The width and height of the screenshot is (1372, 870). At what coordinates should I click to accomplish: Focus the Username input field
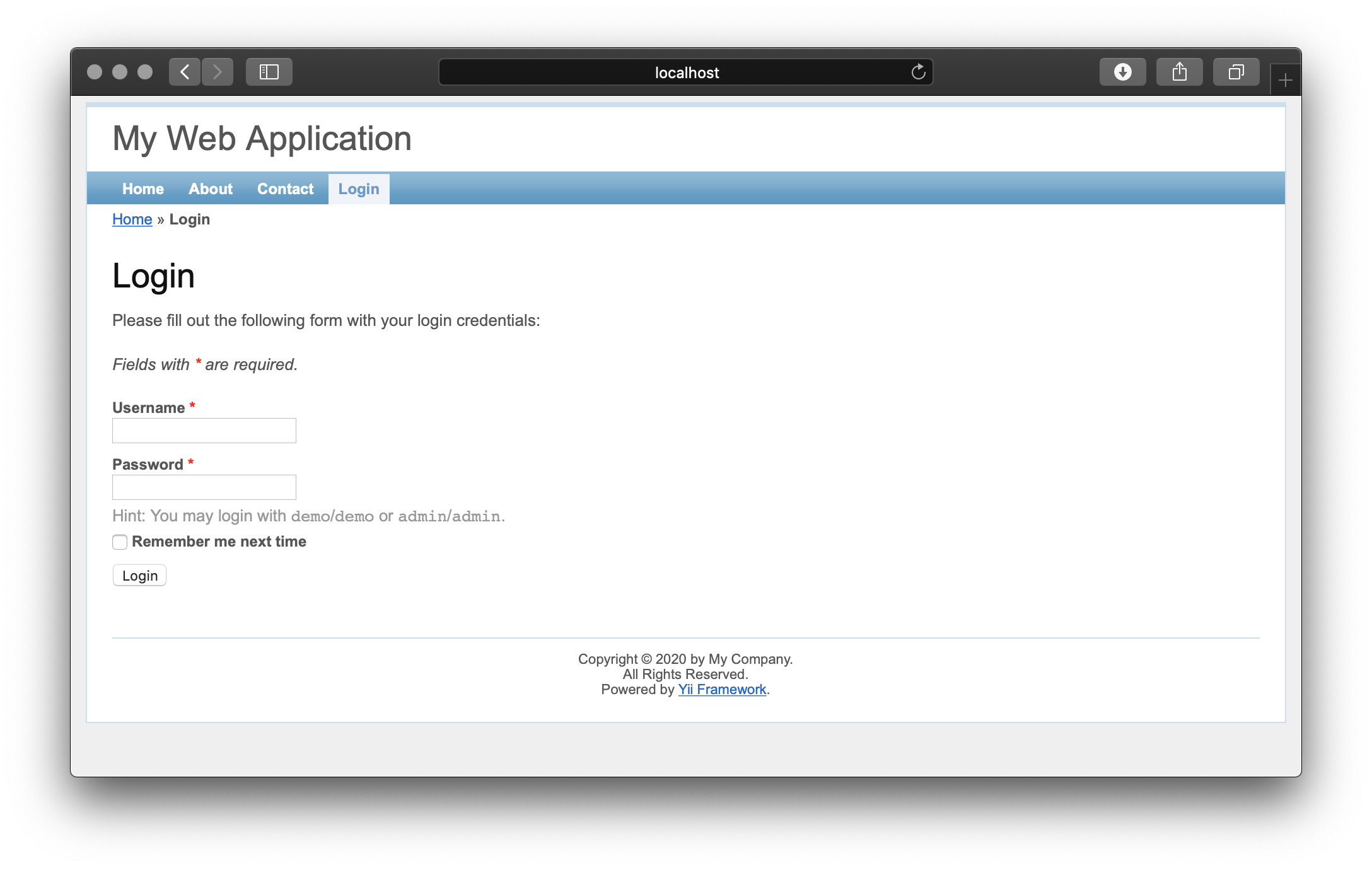pos(204,431)
